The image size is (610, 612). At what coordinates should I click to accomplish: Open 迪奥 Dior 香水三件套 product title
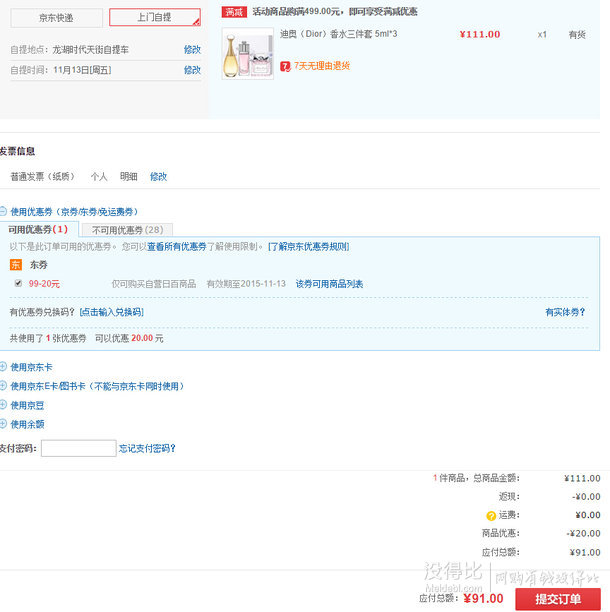(338, 34)
